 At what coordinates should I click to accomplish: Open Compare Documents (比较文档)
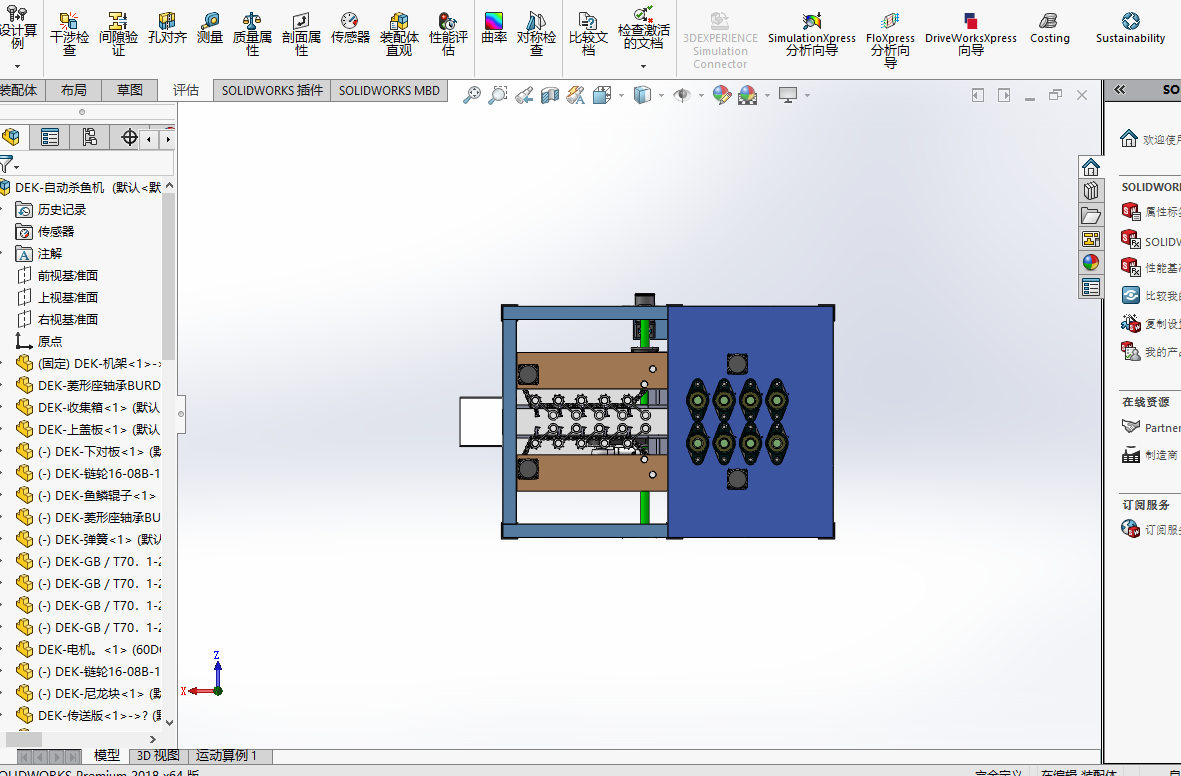[588, 35]
